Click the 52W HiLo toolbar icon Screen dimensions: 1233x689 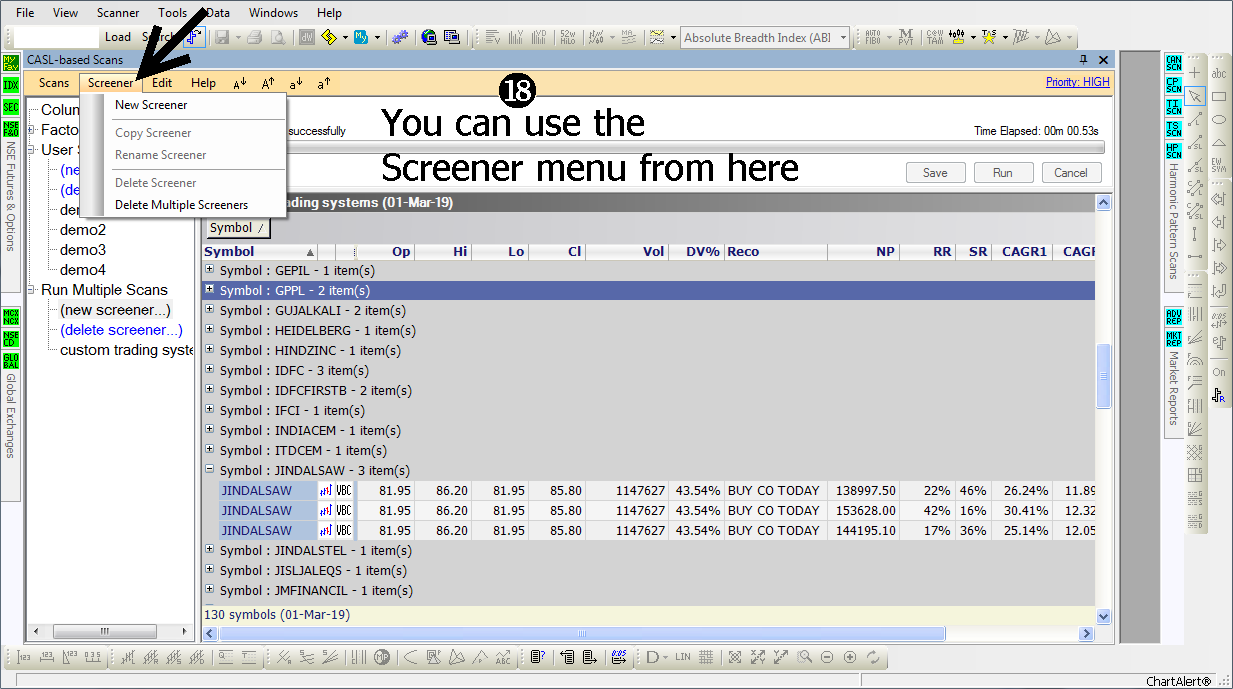569,37
